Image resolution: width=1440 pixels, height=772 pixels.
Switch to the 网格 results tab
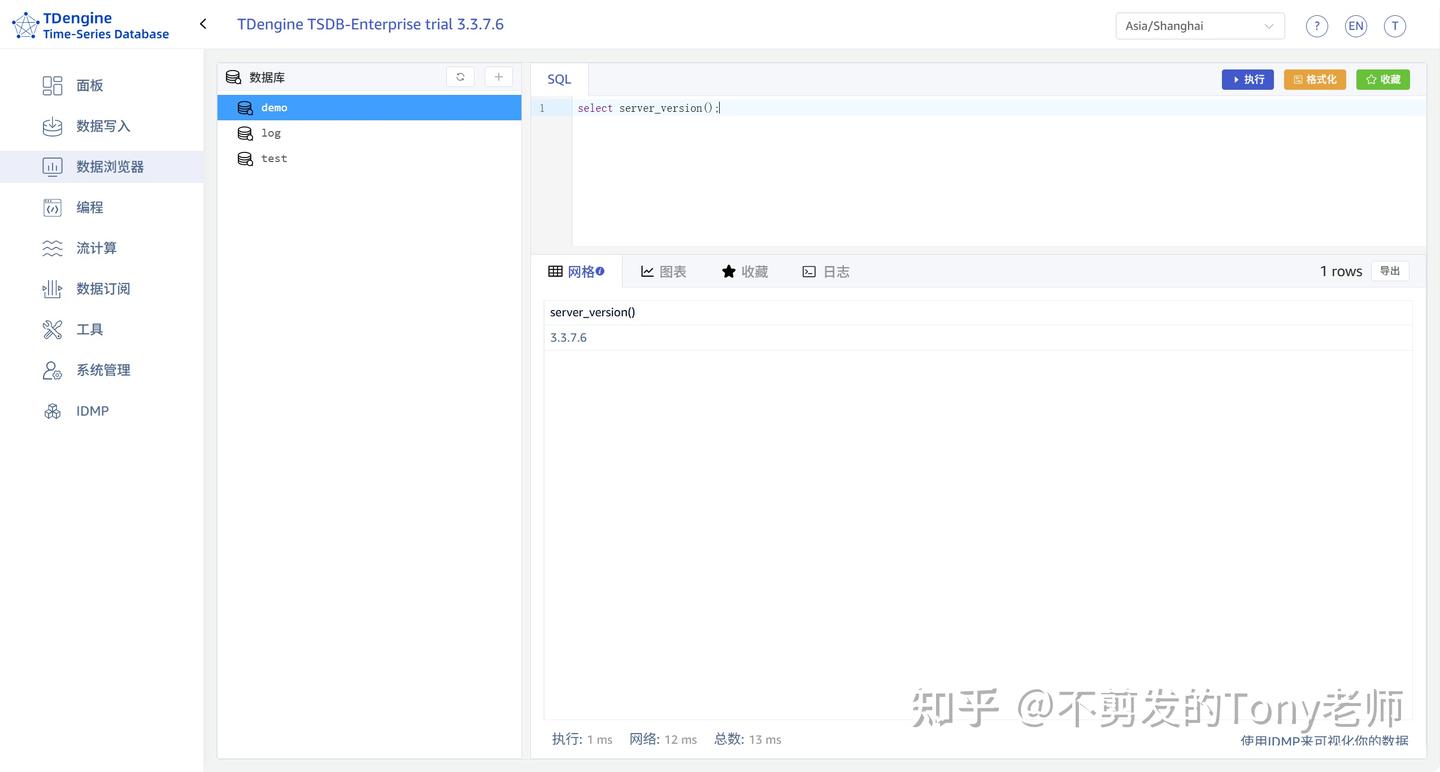tap(576, 272)
